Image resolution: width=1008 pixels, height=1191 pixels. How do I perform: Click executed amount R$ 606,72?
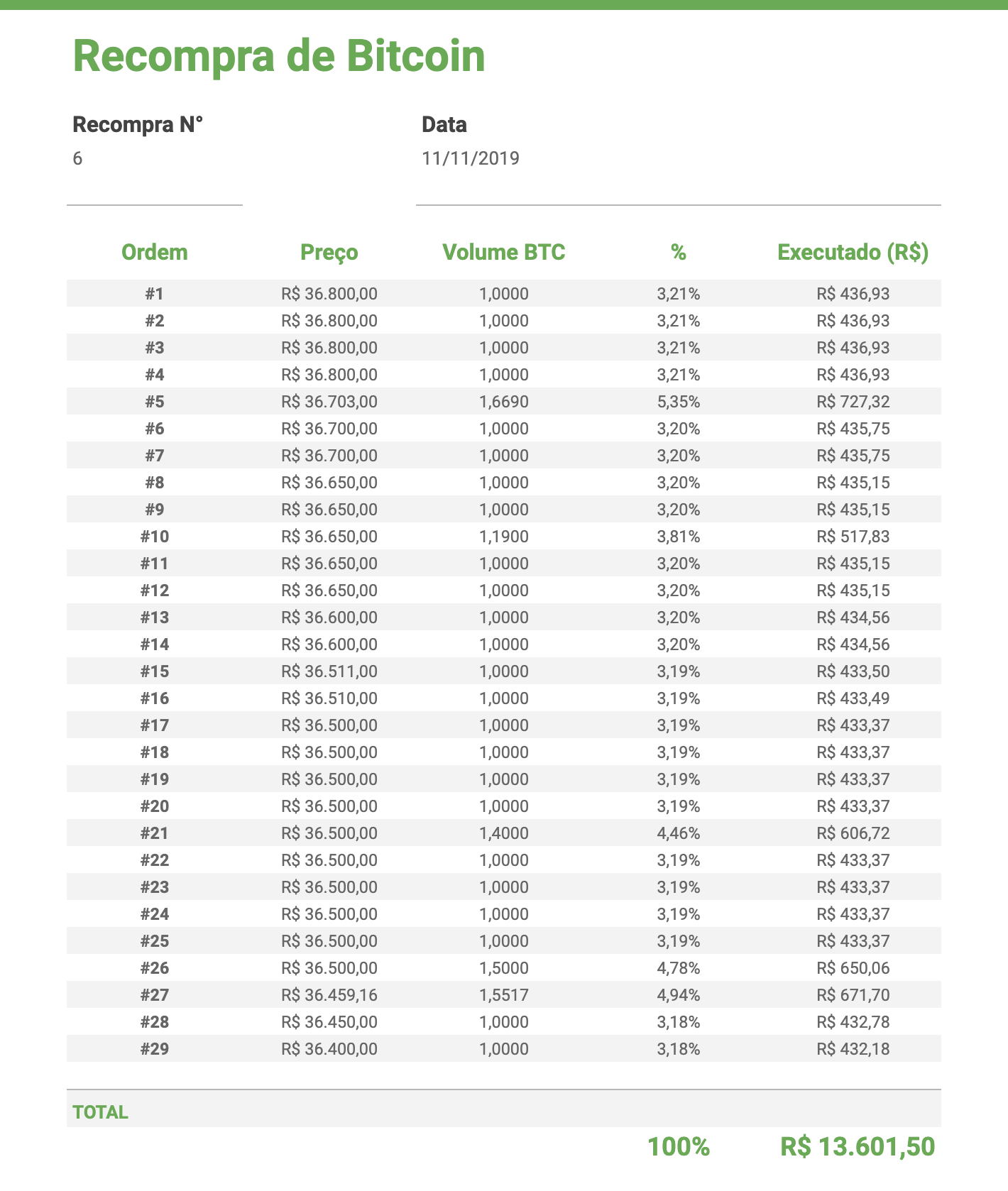click(x=853, y=833)
